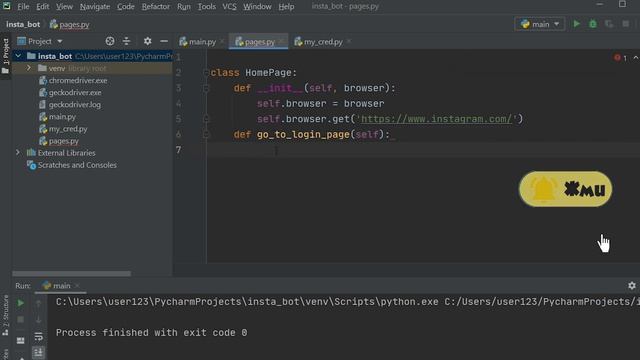Click insta_bot breadcrumb in navigation bar

point(23,24)
